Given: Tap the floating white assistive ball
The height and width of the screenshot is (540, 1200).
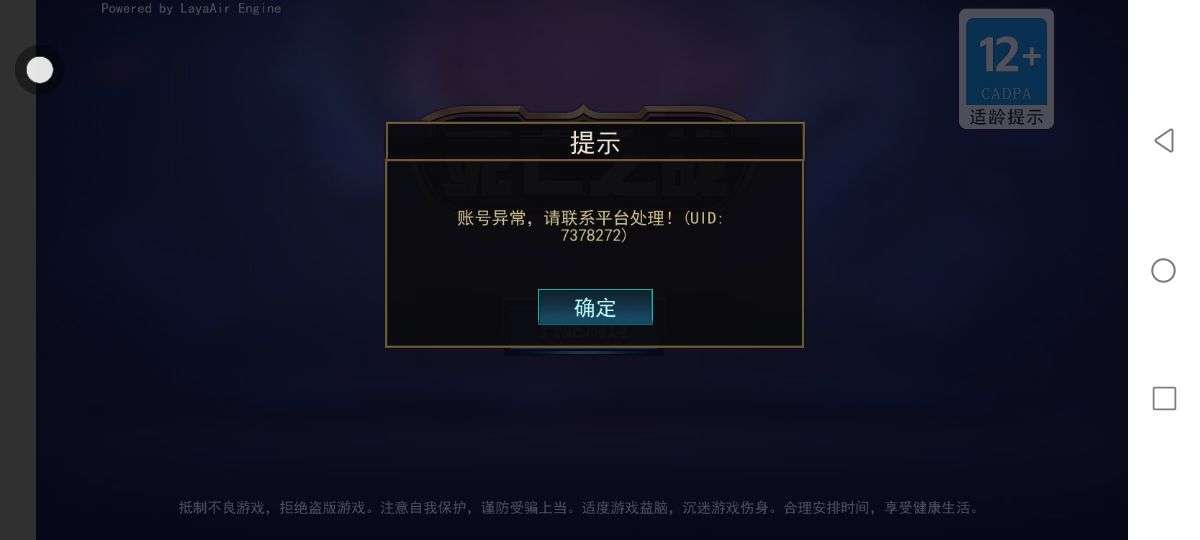Looking at the screenshot, I should (x=40, y=70).
